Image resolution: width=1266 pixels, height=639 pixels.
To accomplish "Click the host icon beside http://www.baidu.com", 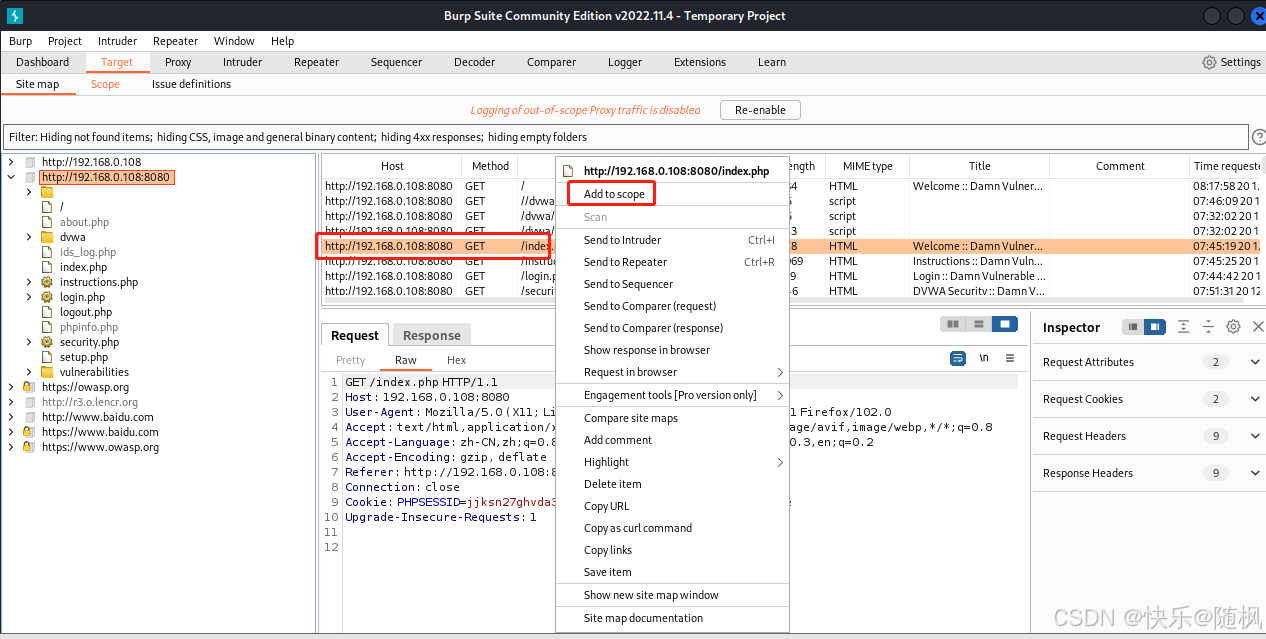I will click(x=29, y=417).
